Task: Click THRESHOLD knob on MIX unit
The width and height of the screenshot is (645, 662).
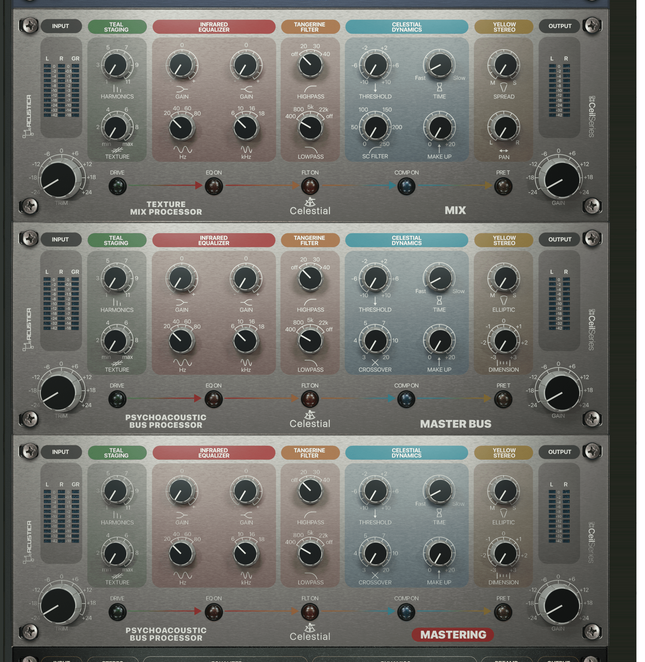Action: pos(375,65)
